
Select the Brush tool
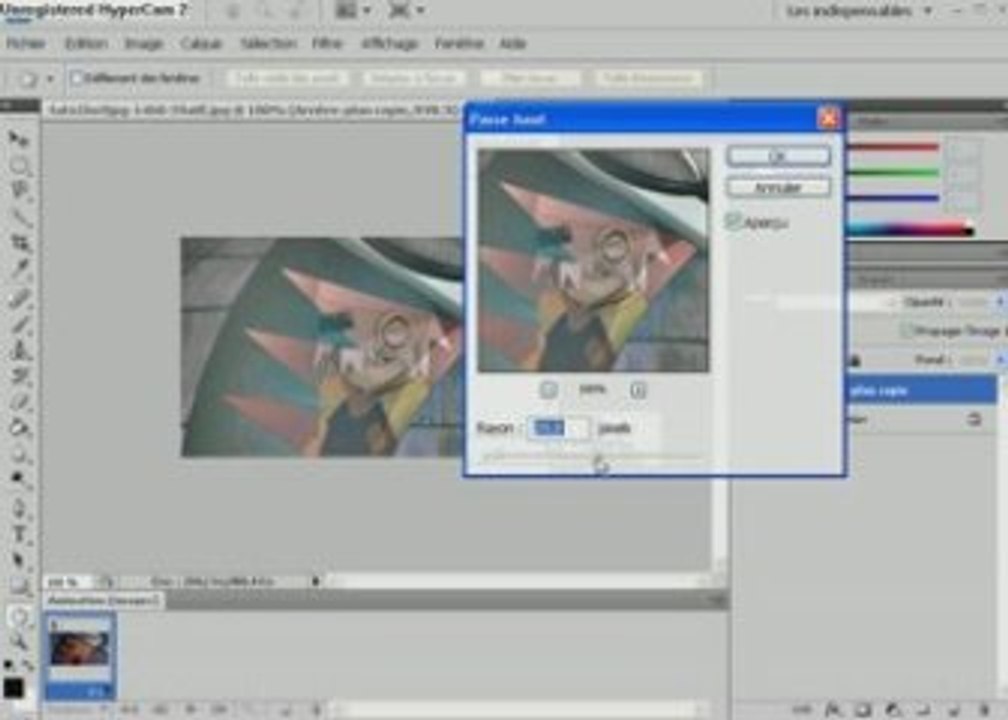point(19,323)
